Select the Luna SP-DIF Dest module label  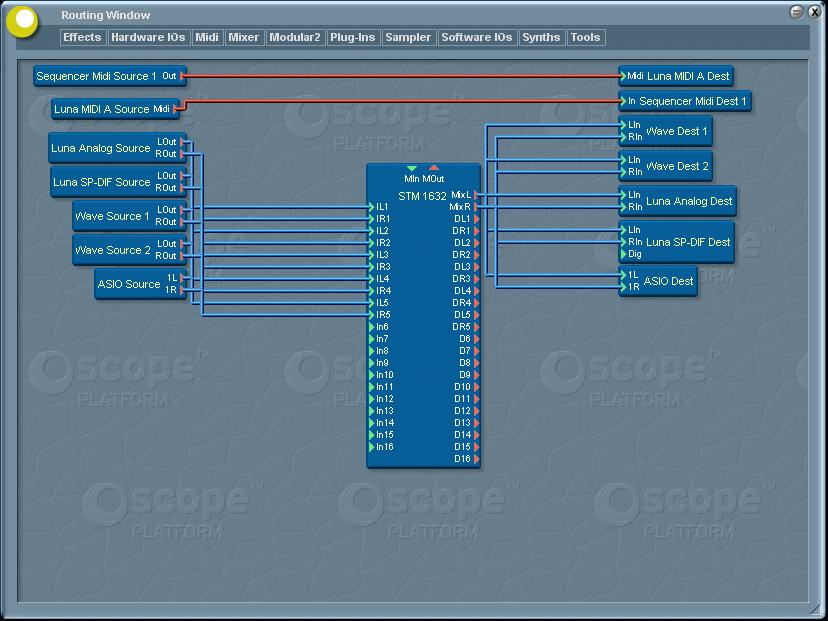(688, 242)
